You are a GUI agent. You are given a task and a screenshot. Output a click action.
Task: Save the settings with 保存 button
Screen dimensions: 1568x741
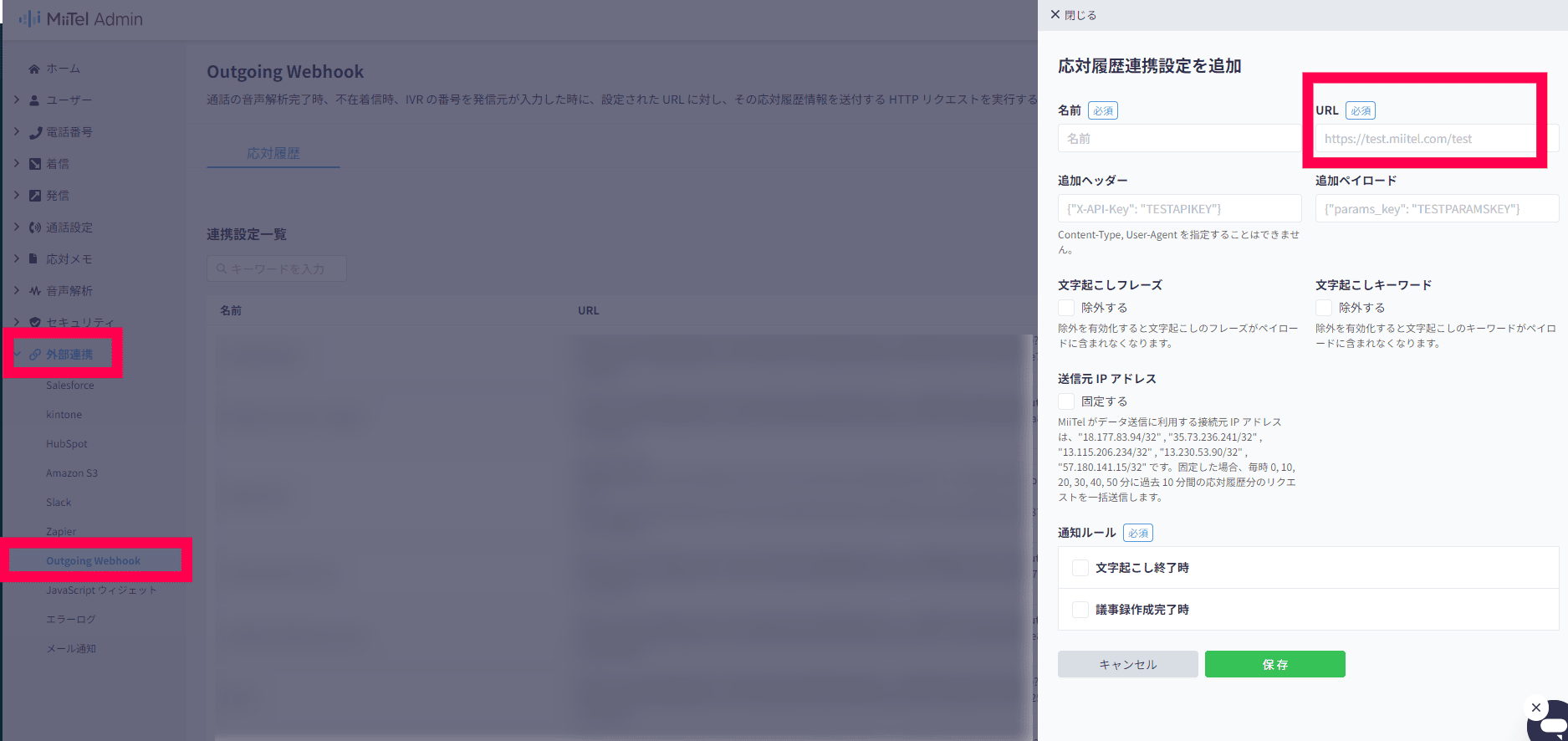[1275, 664]
